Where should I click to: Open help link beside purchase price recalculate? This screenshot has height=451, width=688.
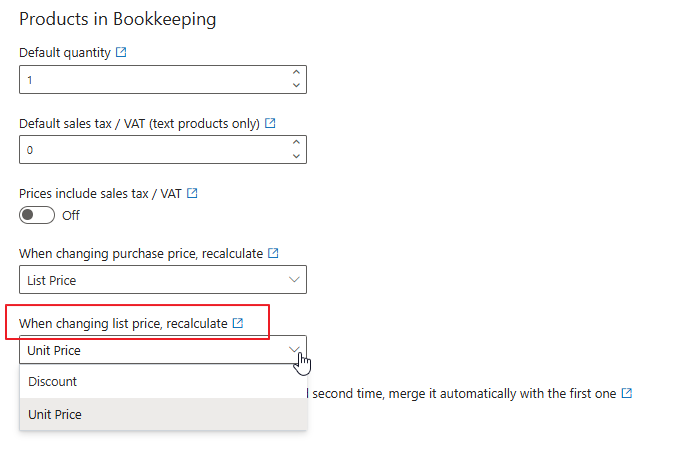click(273, 254)
